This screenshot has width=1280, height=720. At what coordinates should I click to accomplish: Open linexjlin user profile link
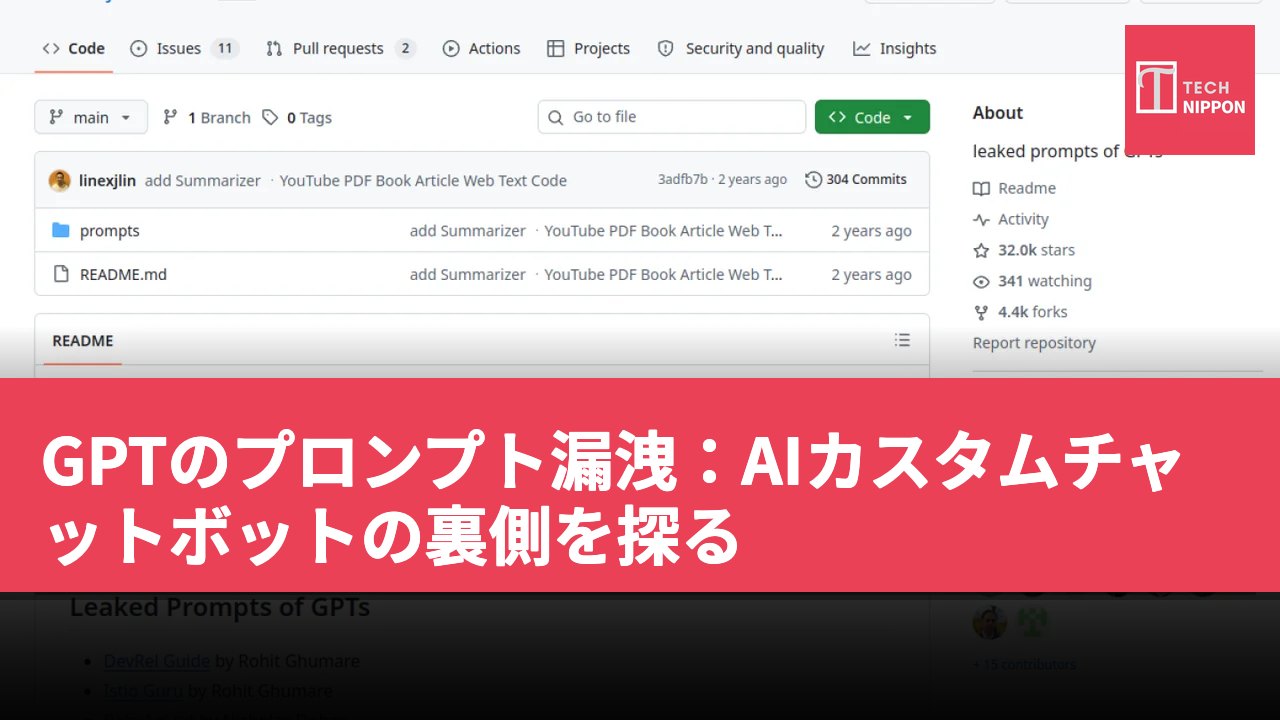[107, 180]
